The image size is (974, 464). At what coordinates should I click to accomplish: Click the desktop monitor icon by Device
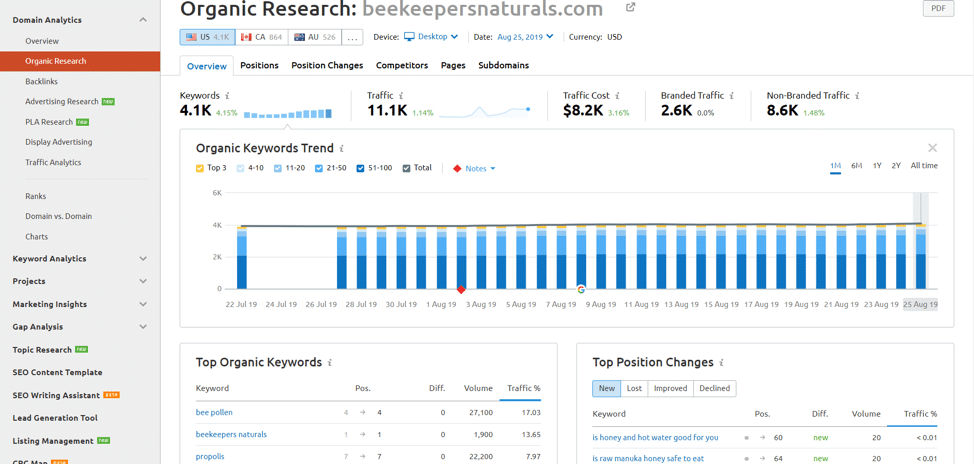click(x=409, y=37)
